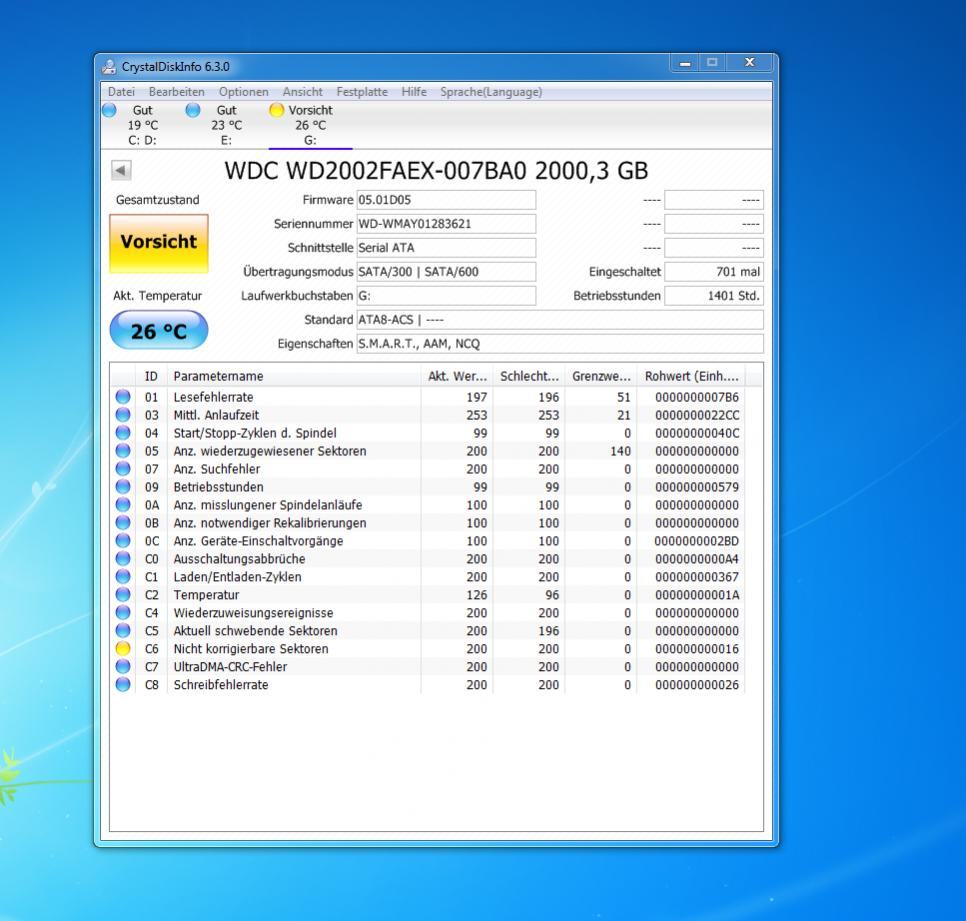966x921 pixels.
Task: Click the Grenzwe... column header
Action: click(x=601, y=376)
